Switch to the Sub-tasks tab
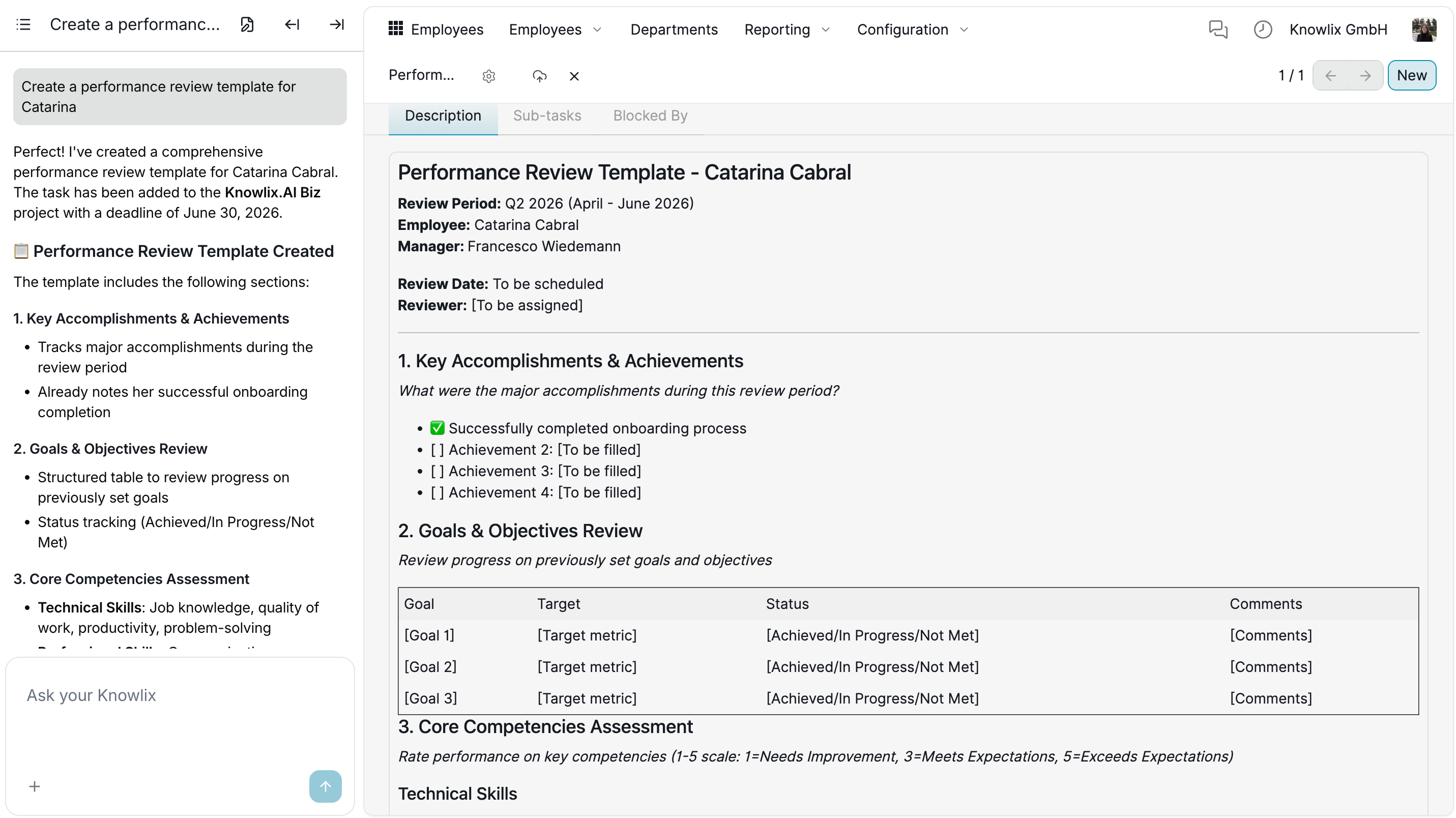The height and width of the screenshot is (818, 1456). pos(546,115)
